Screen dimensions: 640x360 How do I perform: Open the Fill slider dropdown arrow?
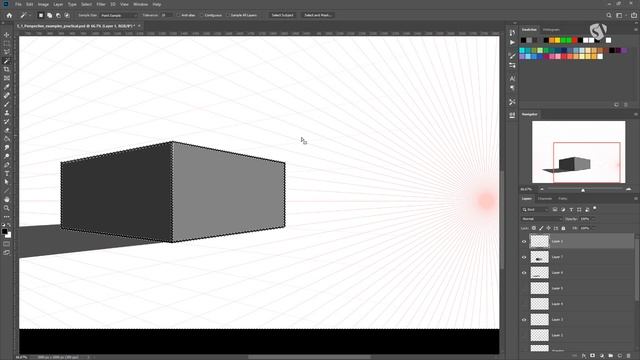(593, 228)
